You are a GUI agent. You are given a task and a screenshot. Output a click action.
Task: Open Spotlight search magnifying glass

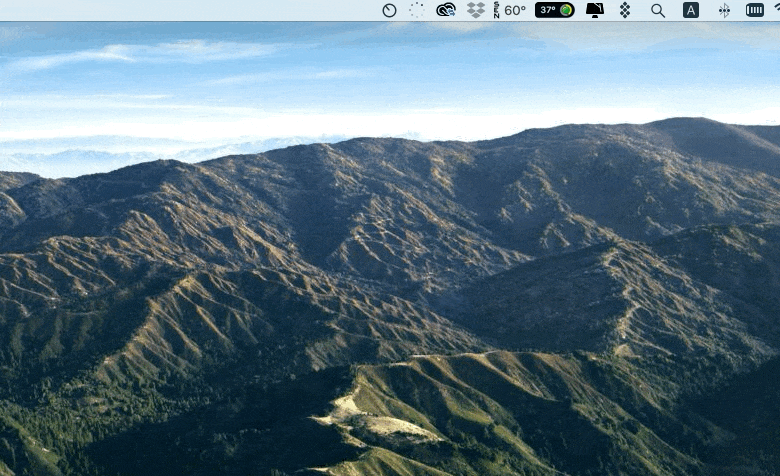point(658,10)
